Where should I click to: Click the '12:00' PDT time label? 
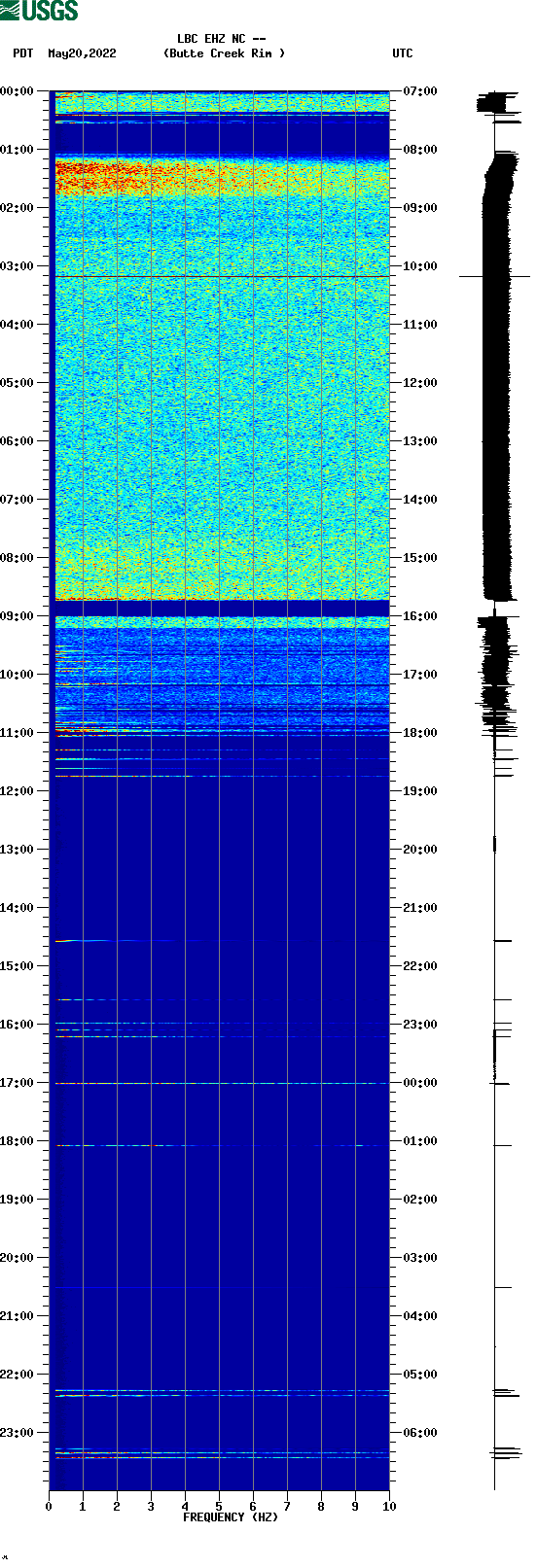point(17,791)
